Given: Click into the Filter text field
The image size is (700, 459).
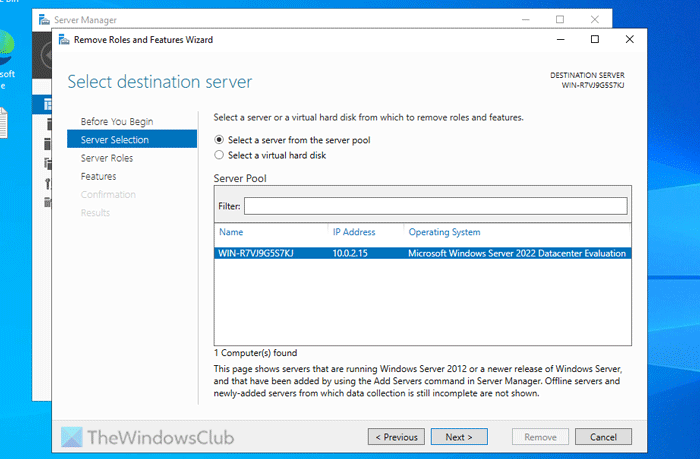Looking at the screenshot, I should [435, 206].
